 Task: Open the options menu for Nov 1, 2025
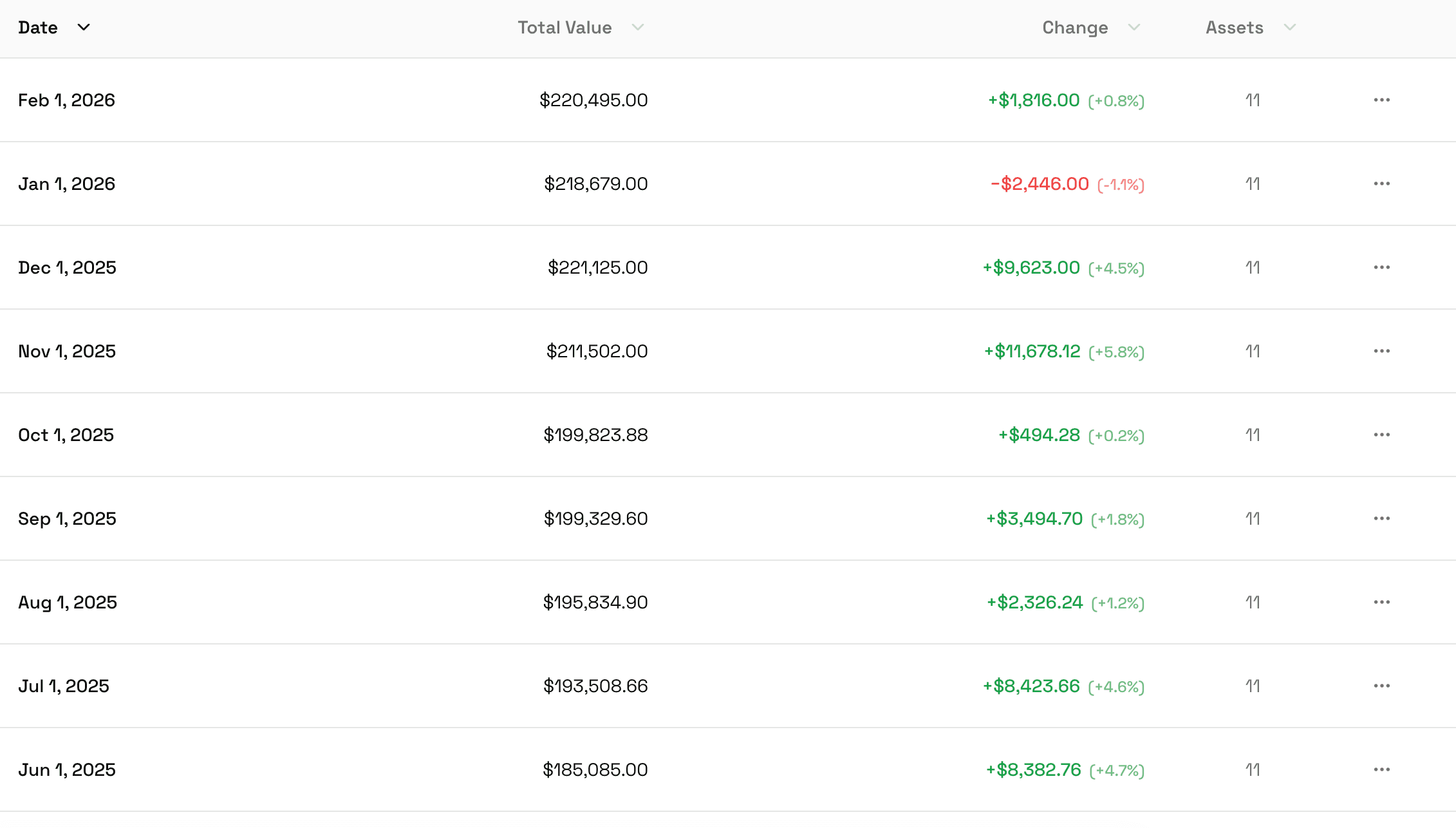tap(1382, 351)
